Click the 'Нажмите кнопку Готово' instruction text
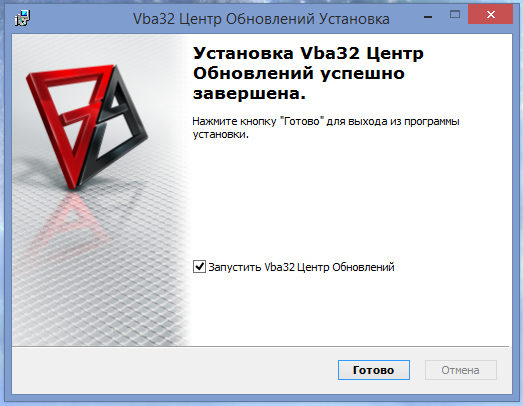This screenshot has height=406, width=523. pyautogui.click(x=326, y=127)
